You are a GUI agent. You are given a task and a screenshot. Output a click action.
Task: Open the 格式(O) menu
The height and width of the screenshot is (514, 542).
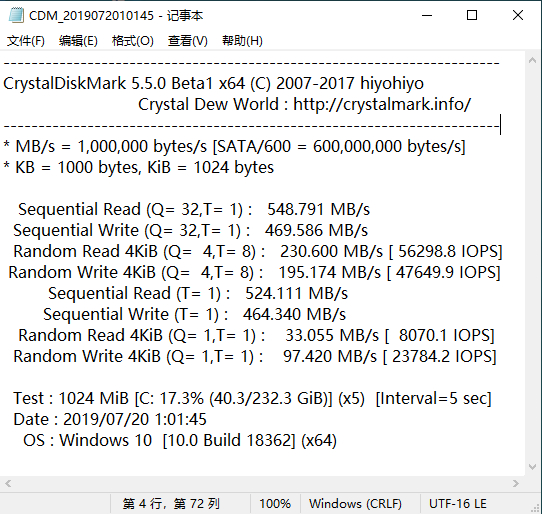point(132,41)
